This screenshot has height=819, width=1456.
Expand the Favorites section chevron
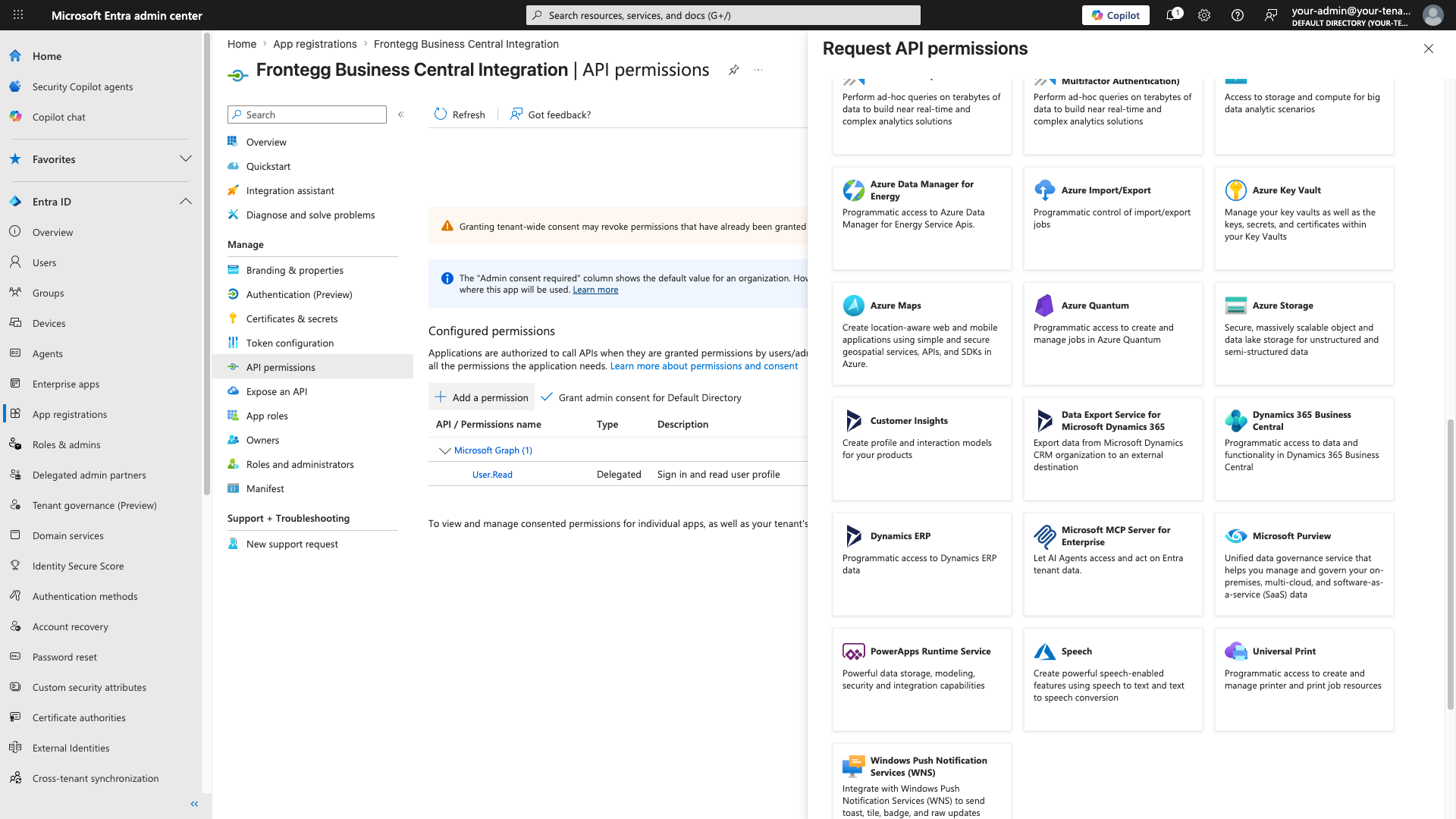coord(186,159)
